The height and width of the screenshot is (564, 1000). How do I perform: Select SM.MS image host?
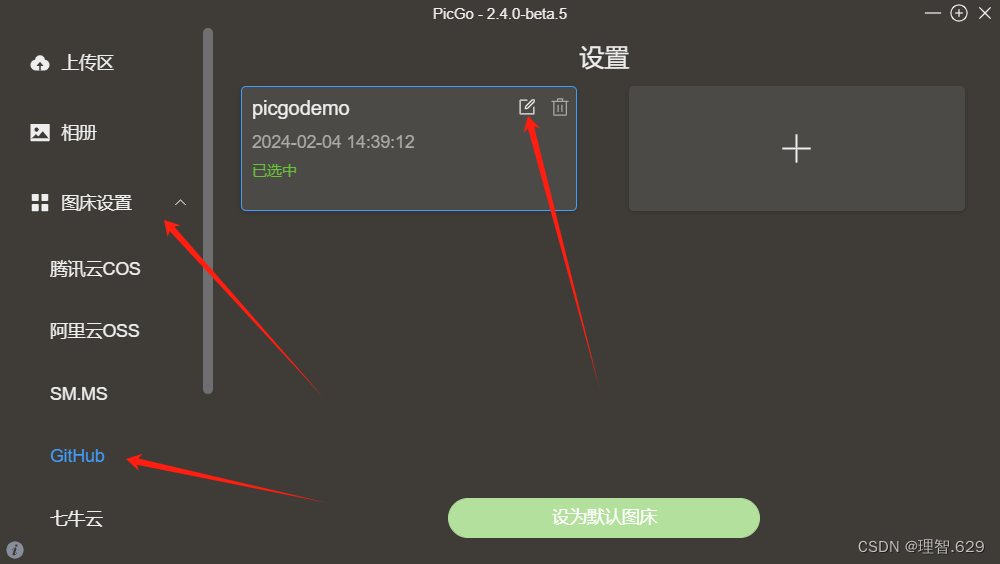click(x=78, y=394)
